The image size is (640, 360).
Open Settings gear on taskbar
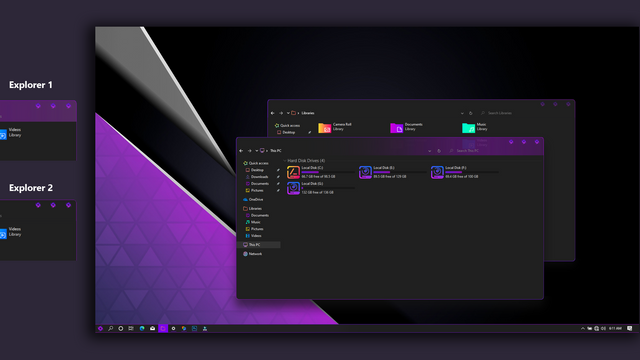173,329
